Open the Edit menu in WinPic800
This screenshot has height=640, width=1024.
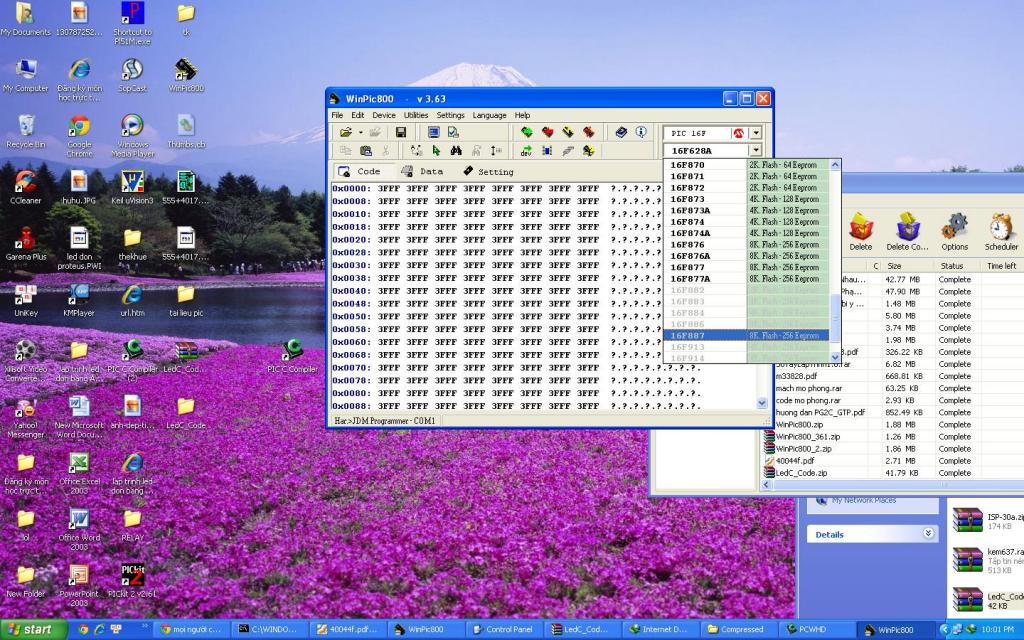pyautogui.click(x=357, y=115)
